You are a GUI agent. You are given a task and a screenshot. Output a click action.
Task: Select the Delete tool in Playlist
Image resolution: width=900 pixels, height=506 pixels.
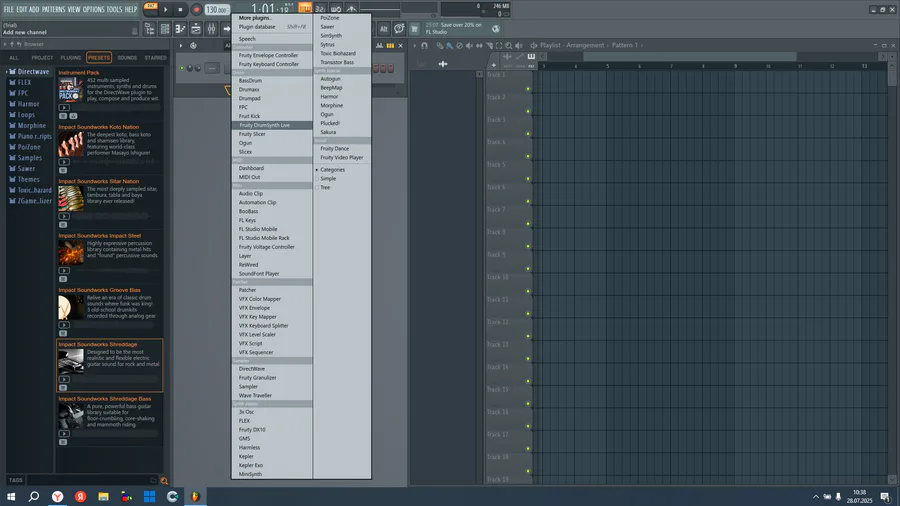coord(459,45)
